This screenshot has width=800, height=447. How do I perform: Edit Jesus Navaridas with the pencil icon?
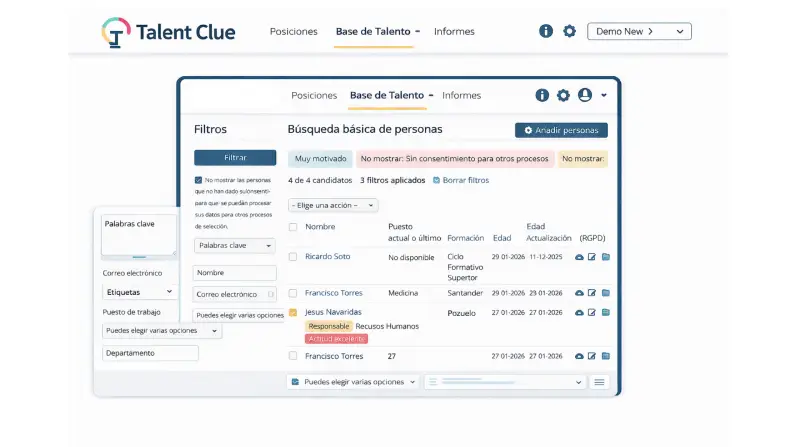pos(592,312)
